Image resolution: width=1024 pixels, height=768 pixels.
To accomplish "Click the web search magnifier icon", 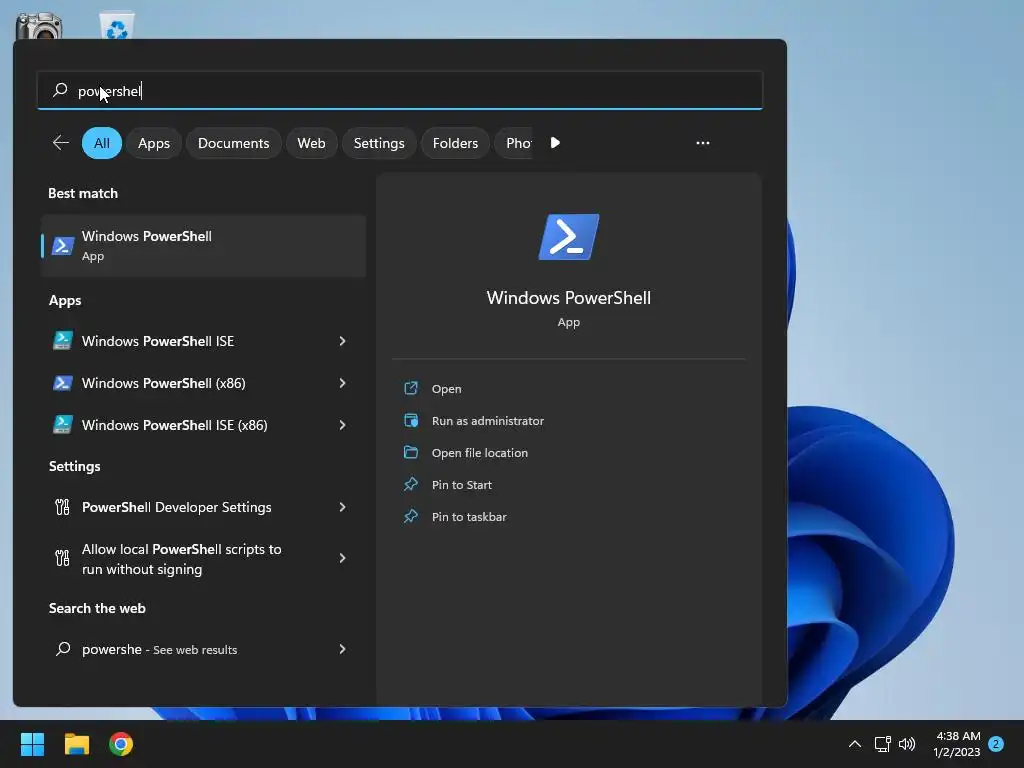I will (x=63, y=648).
